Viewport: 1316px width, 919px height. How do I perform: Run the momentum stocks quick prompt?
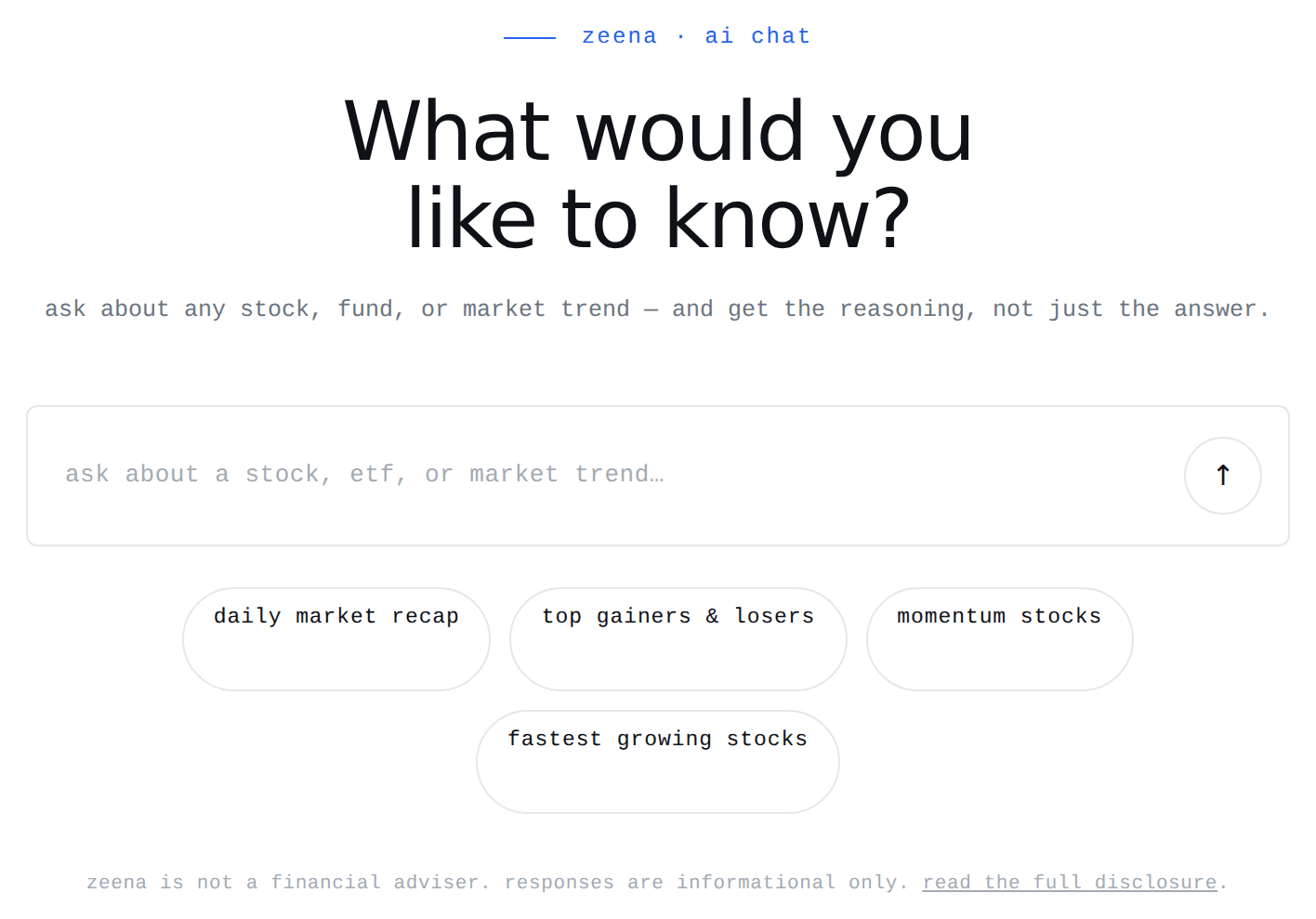1000,639
